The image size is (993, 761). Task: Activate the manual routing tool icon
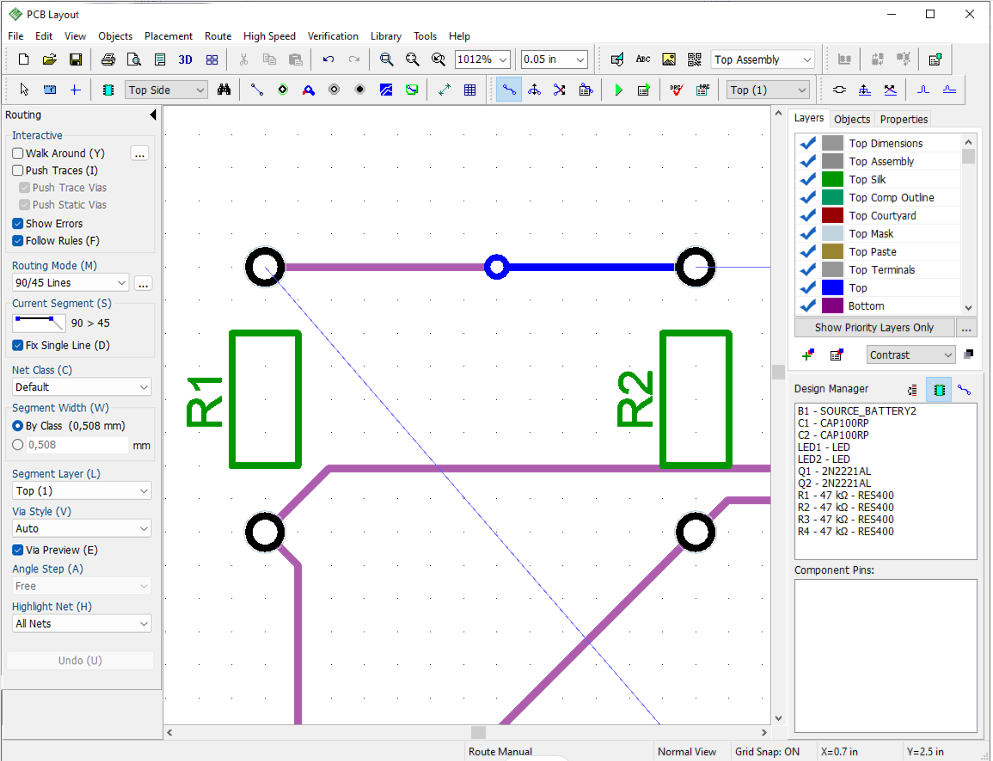pos(509,90)
